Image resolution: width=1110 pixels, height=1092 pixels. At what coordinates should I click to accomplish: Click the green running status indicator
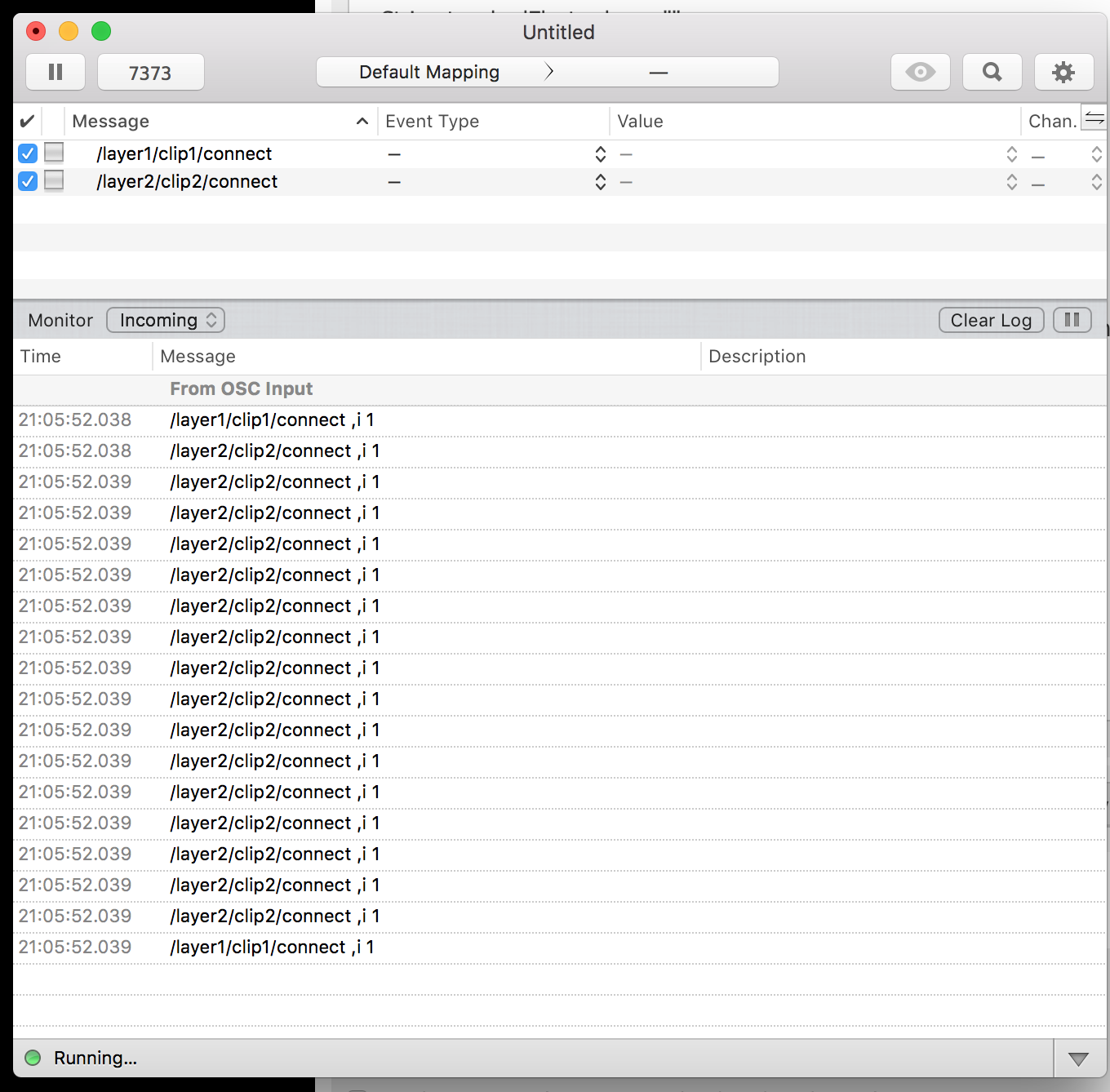coord(33,1058)
